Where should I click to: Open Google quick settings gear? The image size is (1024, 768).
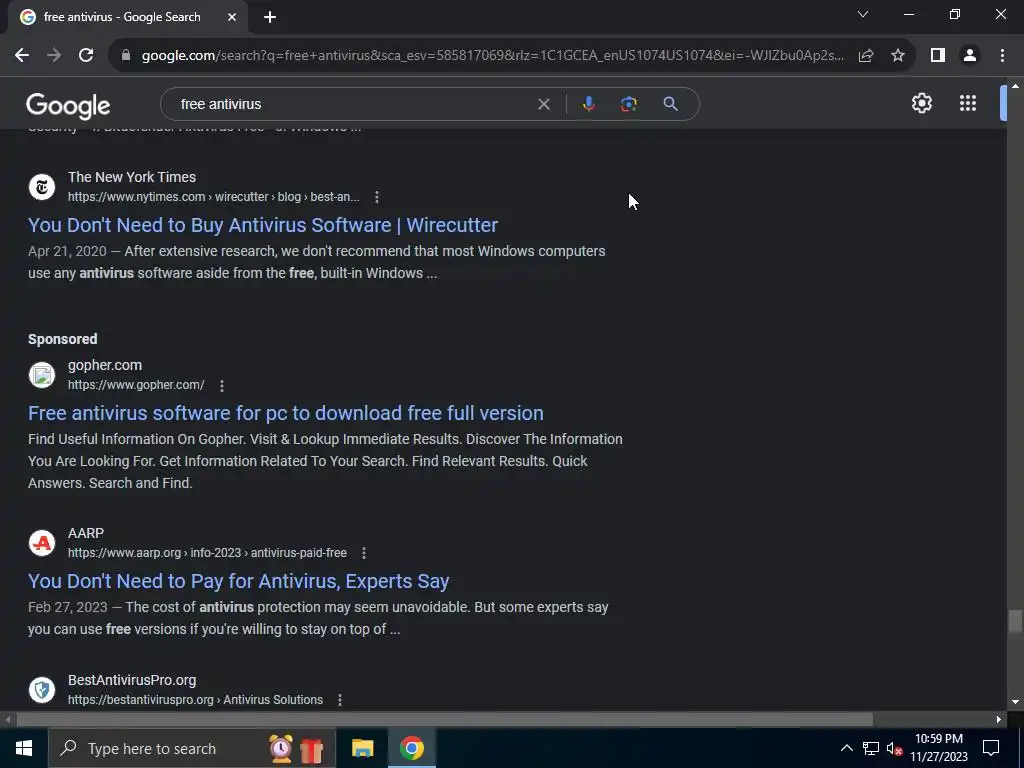[x=921, y=103]
